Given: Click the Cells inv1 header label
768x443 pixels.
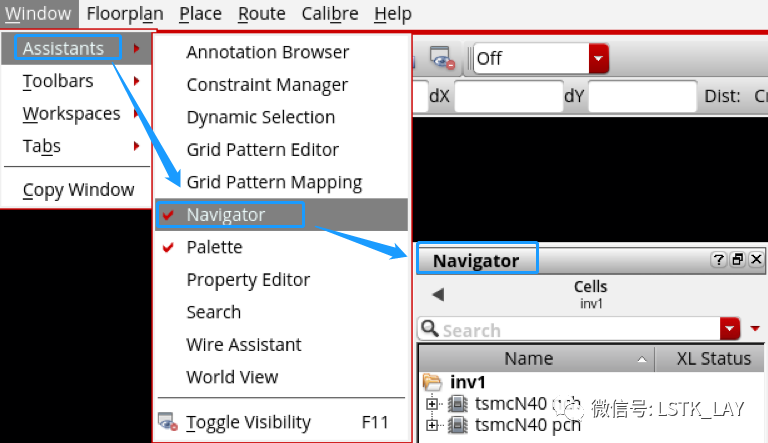Looking at the screenshot, I should [591, 294].
